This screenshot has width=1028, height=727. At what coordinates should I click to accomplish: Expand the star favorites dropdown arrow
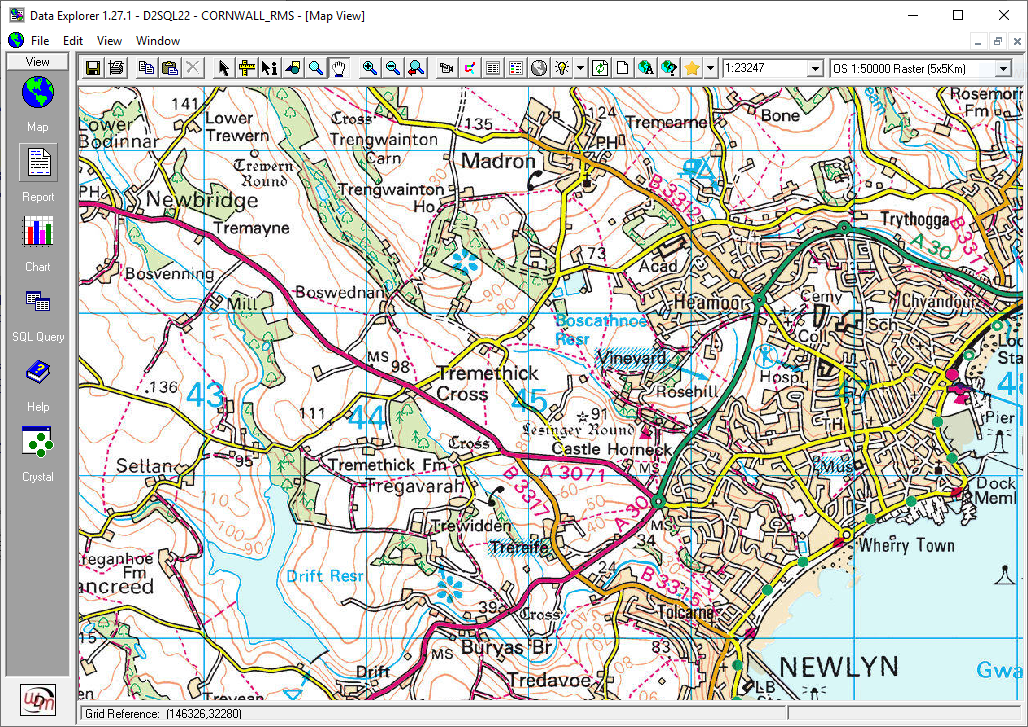click(711, 68)
